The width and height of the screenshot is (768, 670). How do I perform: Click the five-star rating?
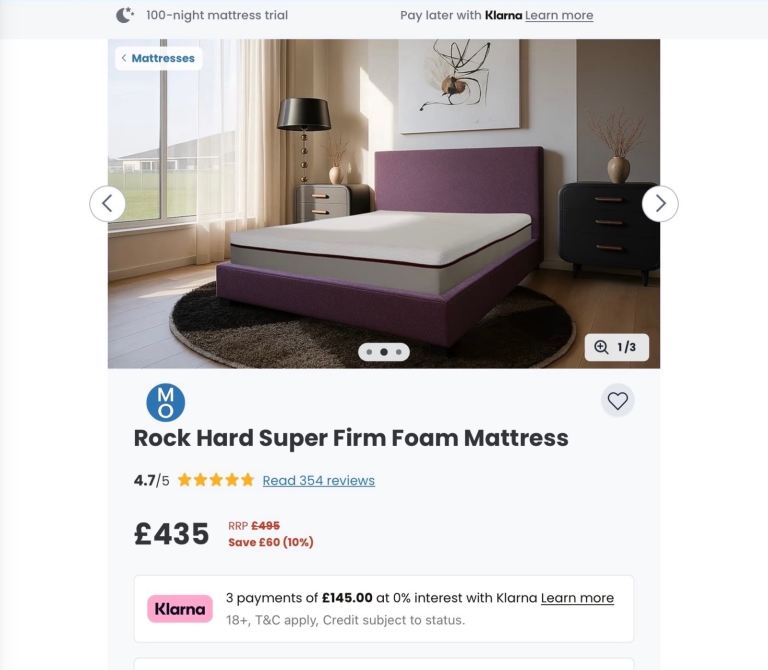(x=216, y=480)
